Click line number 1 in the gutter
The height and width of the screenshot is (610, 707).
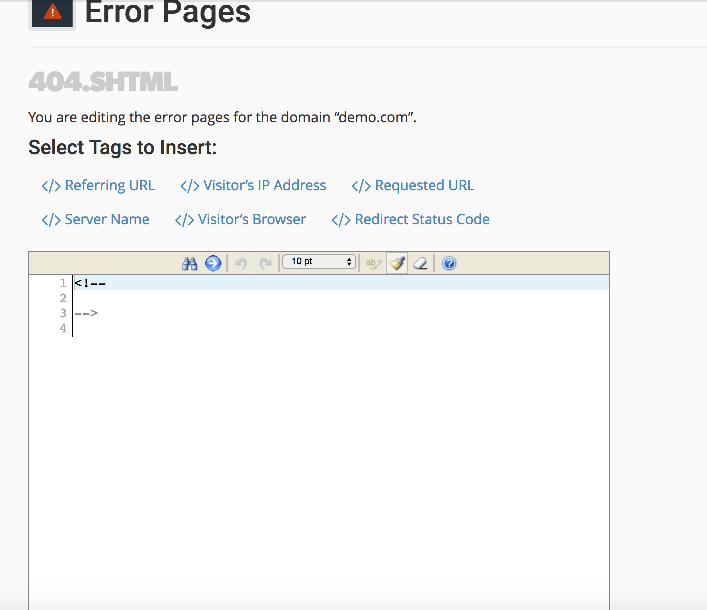point(62,283)
